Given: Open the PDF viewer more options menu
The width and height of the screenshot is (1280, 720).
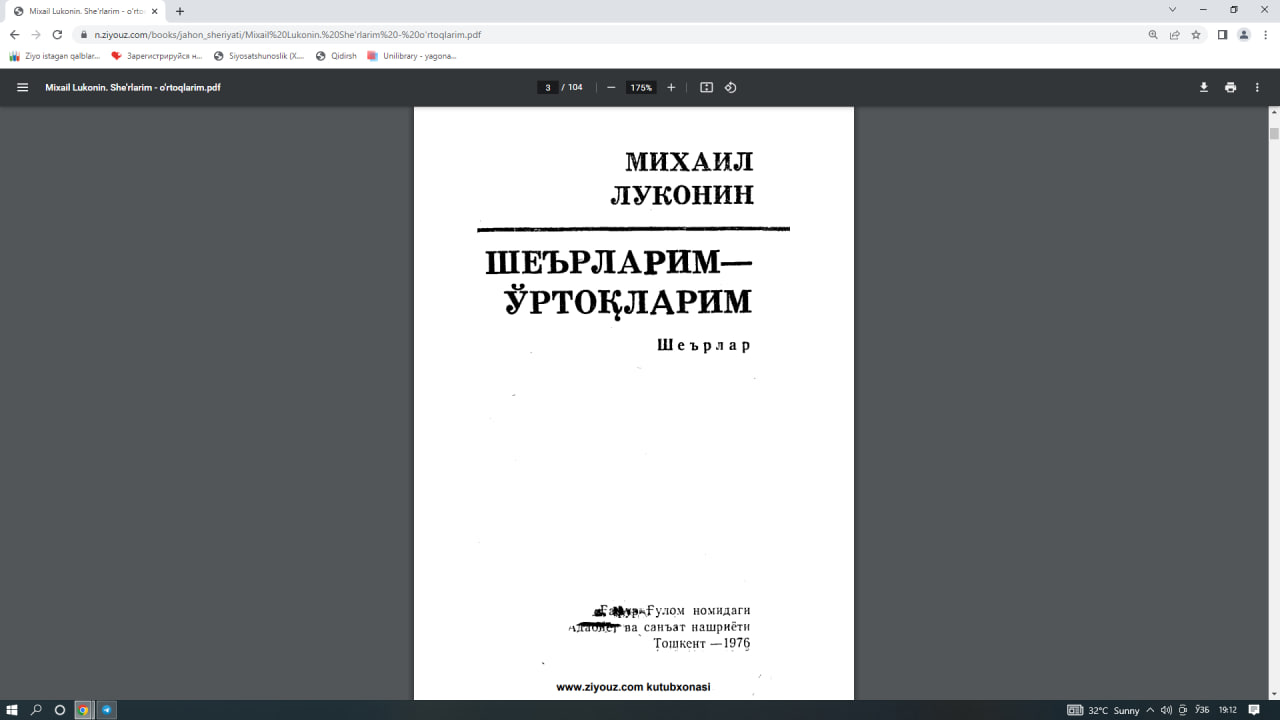Looking at the screenshot, I should coord(1257,87).
